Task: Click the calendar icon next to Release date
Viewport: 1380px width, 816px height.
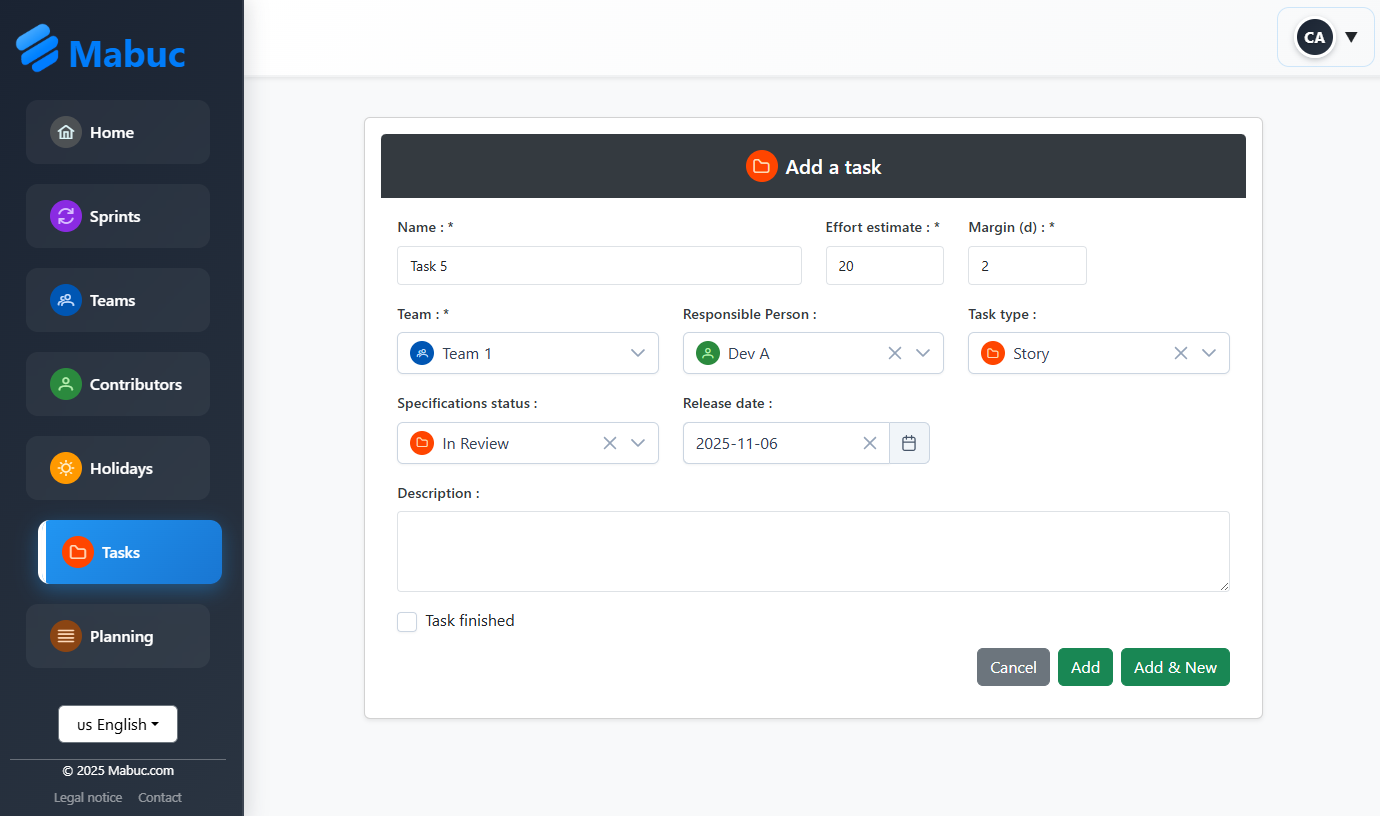Action: pos(909,442)
